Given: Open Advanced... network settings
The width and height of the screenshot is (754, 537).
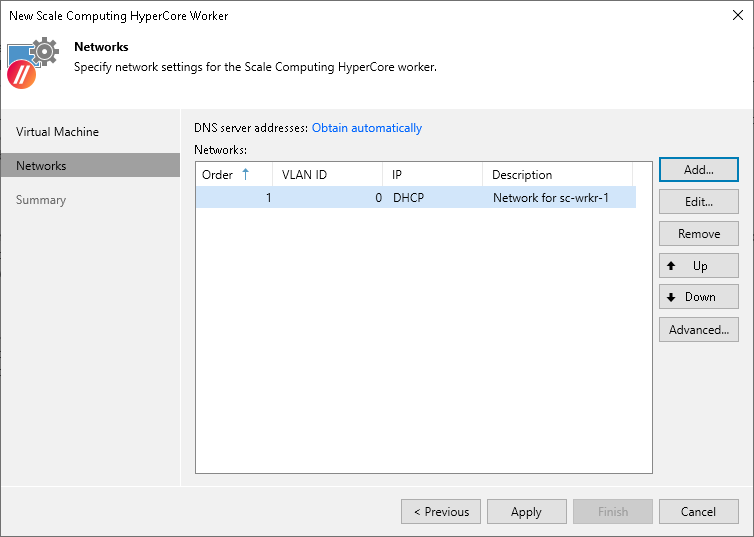Looking at the screenshot, I should 698,330.
